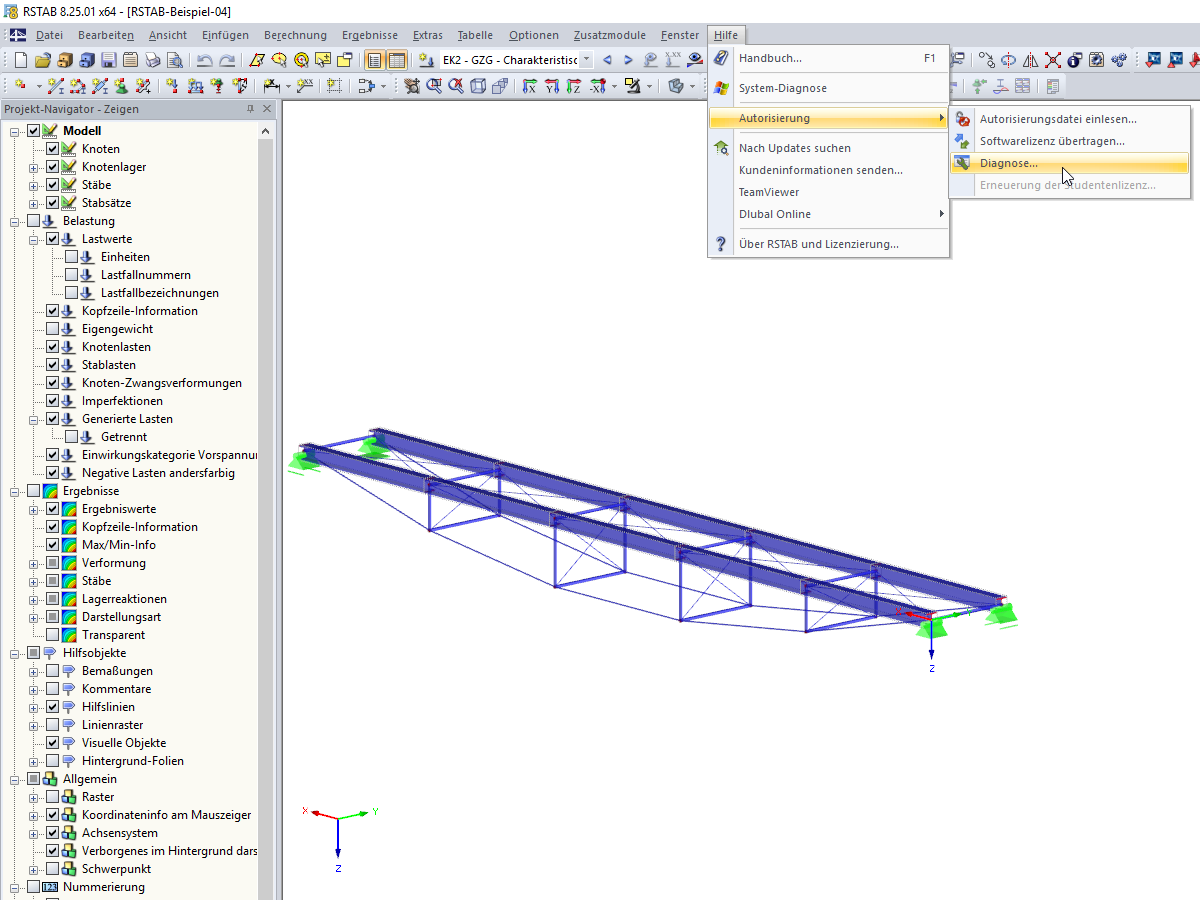Click the Undo arrow icon
The height and width of the screenshot is (900, 1200).
[205, 60]
